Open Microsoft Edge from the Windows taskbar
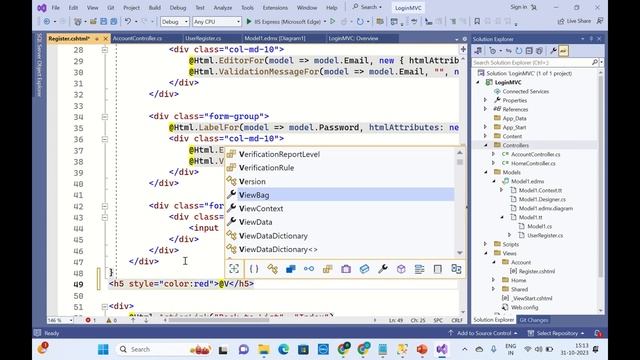This screenshot has width=640, height=360. point(283,349)
